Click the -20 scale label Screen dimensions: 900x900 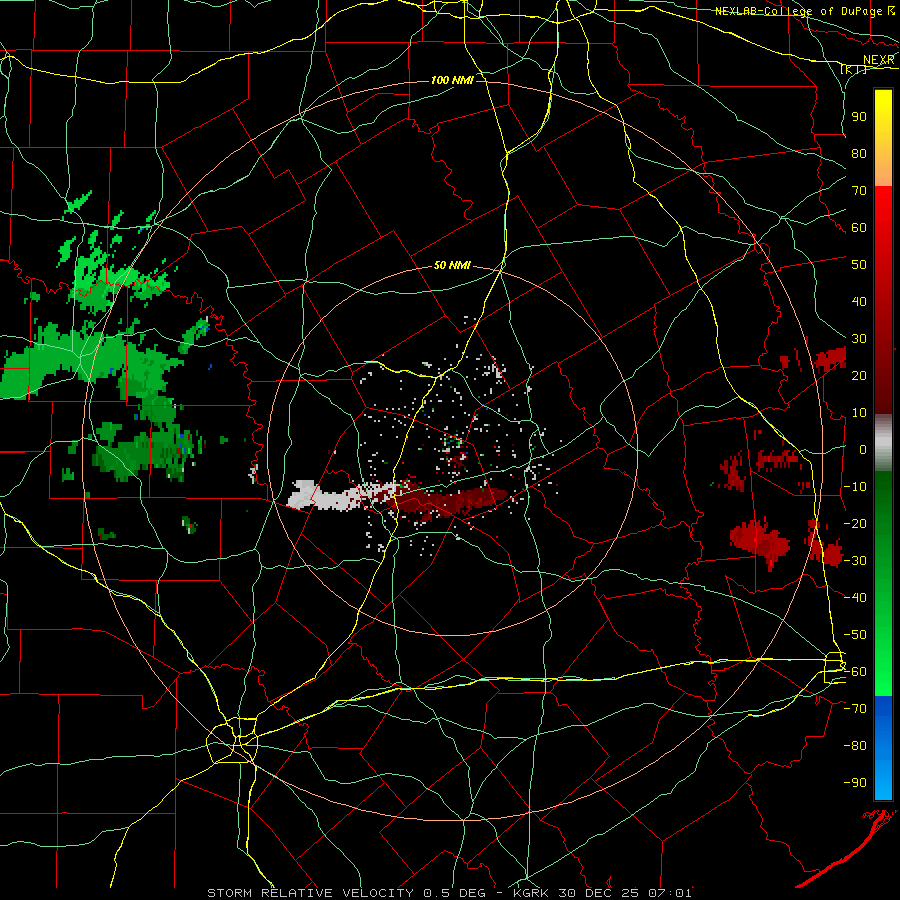click(x=855, y=524)
